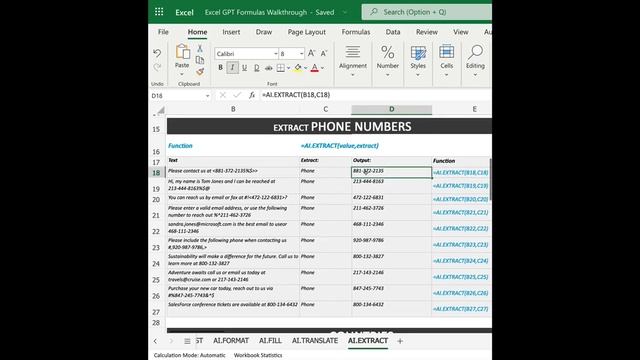Open Fill Color dropdown arrow

tap(306, 68)
